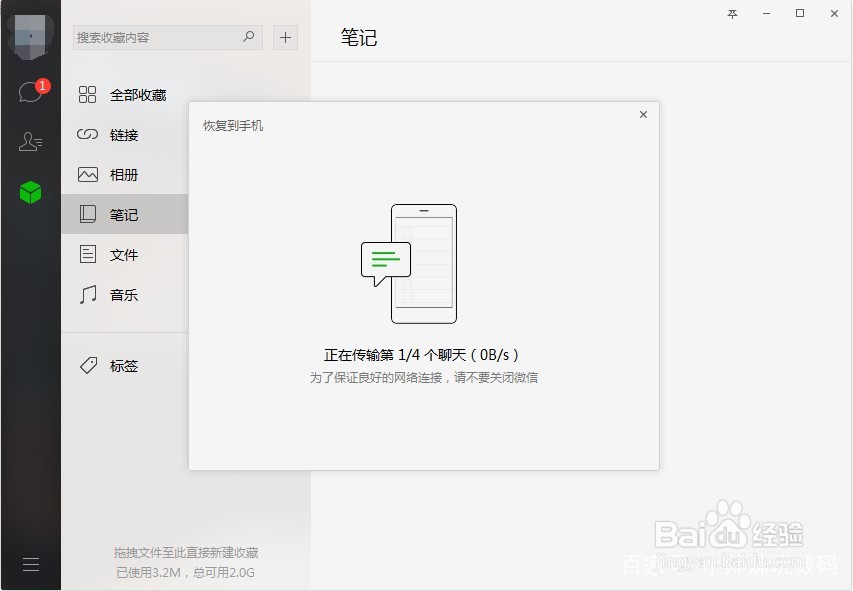Select 链接 category
The image size is (853, 591).
tap(125, 134)
